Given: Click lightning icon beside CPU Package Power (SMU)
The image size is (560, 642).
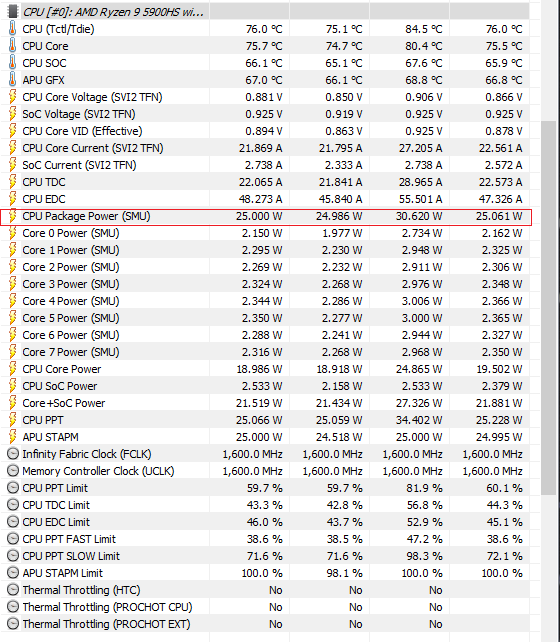Looking at the screenshot, I should click(13, 216).
